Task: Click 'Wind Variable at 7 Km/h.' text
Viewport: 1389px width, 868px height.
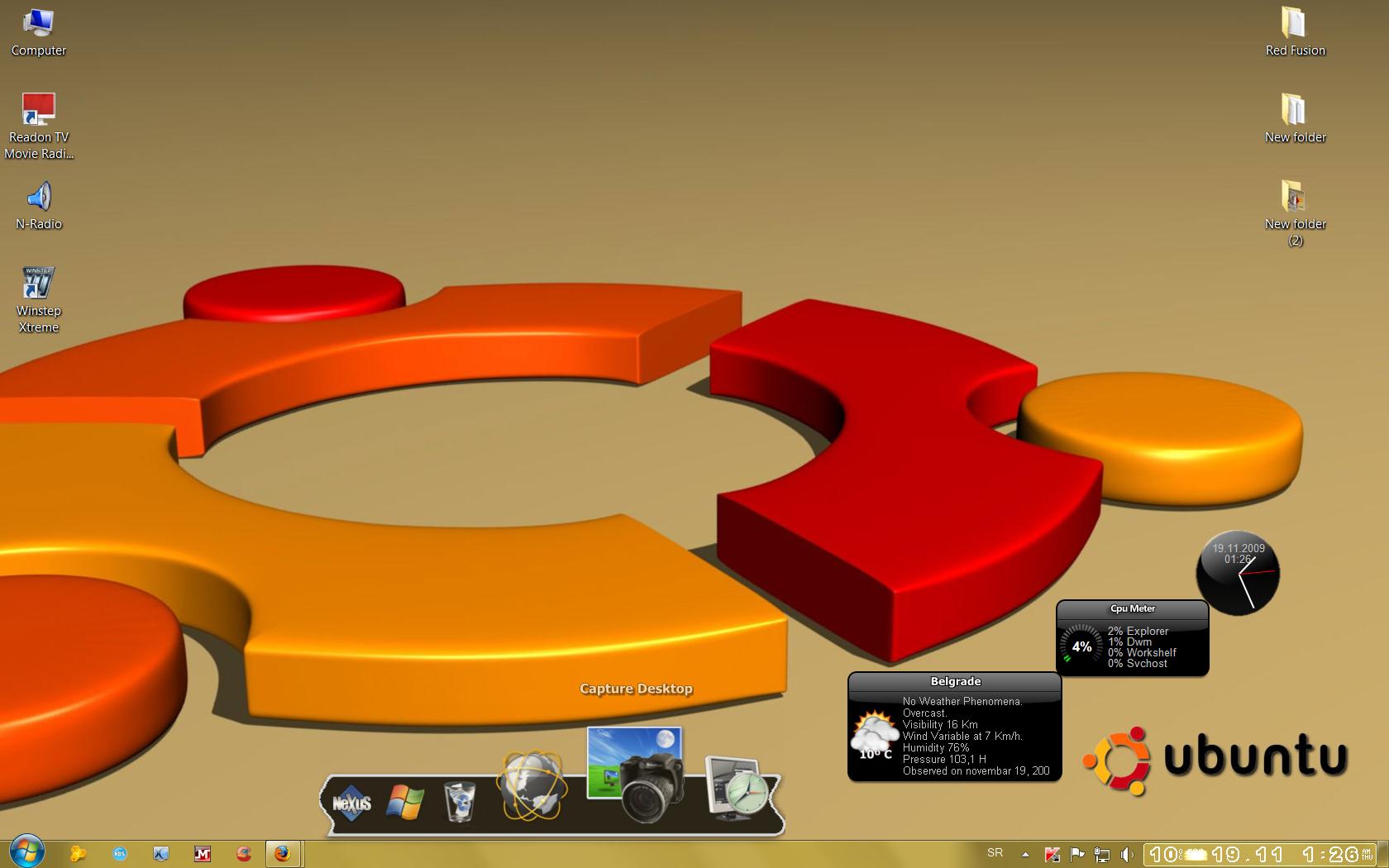Action: tap(962, 736)
